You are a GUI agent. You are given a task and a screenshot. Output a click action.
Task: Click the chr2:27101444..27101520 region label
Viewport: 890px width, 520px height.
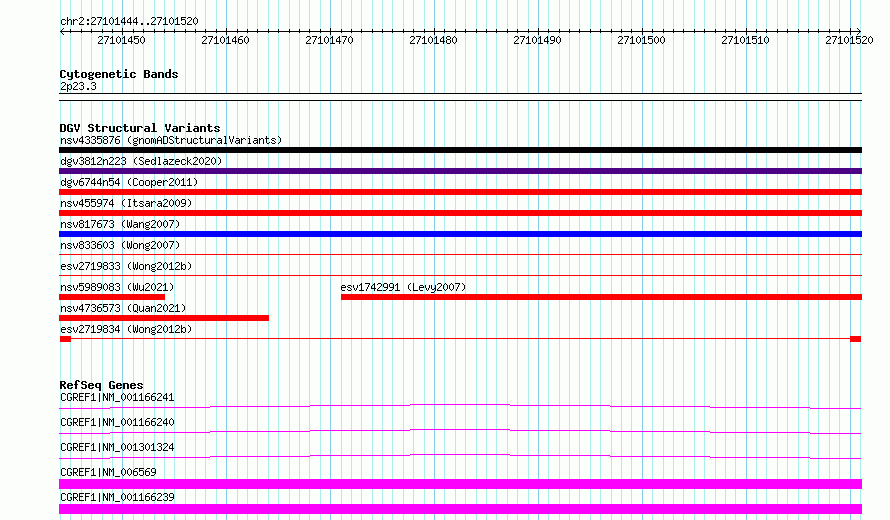tap(129, 21)
